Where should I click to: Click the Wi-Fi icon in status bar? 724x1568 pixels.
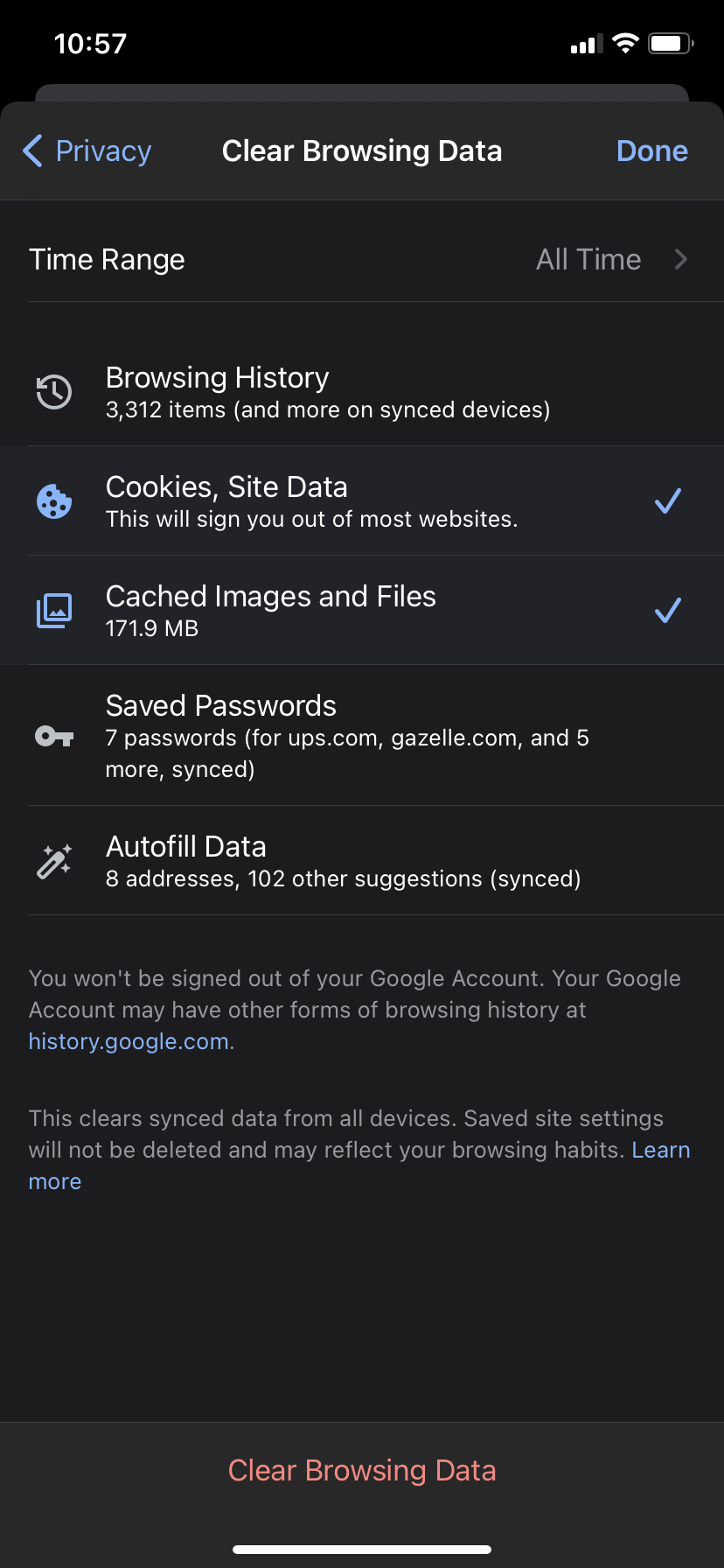(625, 43)
